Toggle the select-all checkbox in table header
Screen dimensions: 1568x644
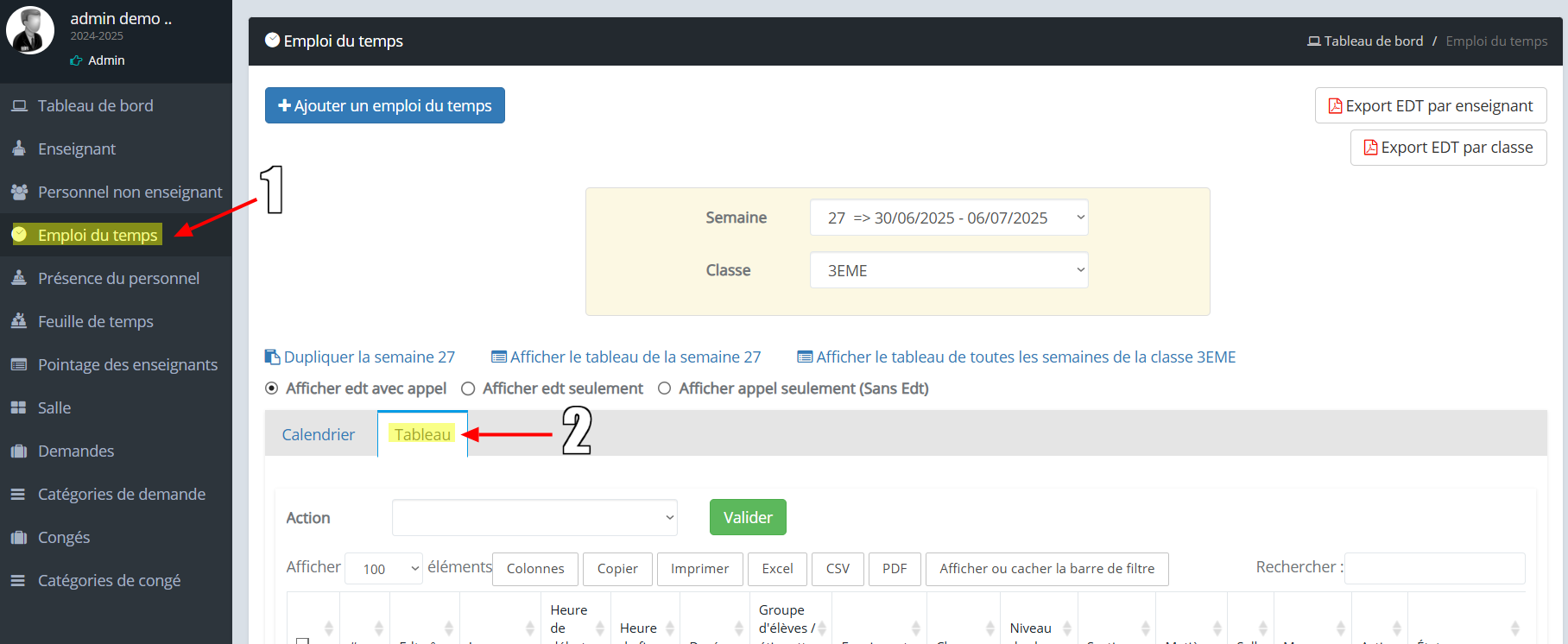tap(302, 641)
